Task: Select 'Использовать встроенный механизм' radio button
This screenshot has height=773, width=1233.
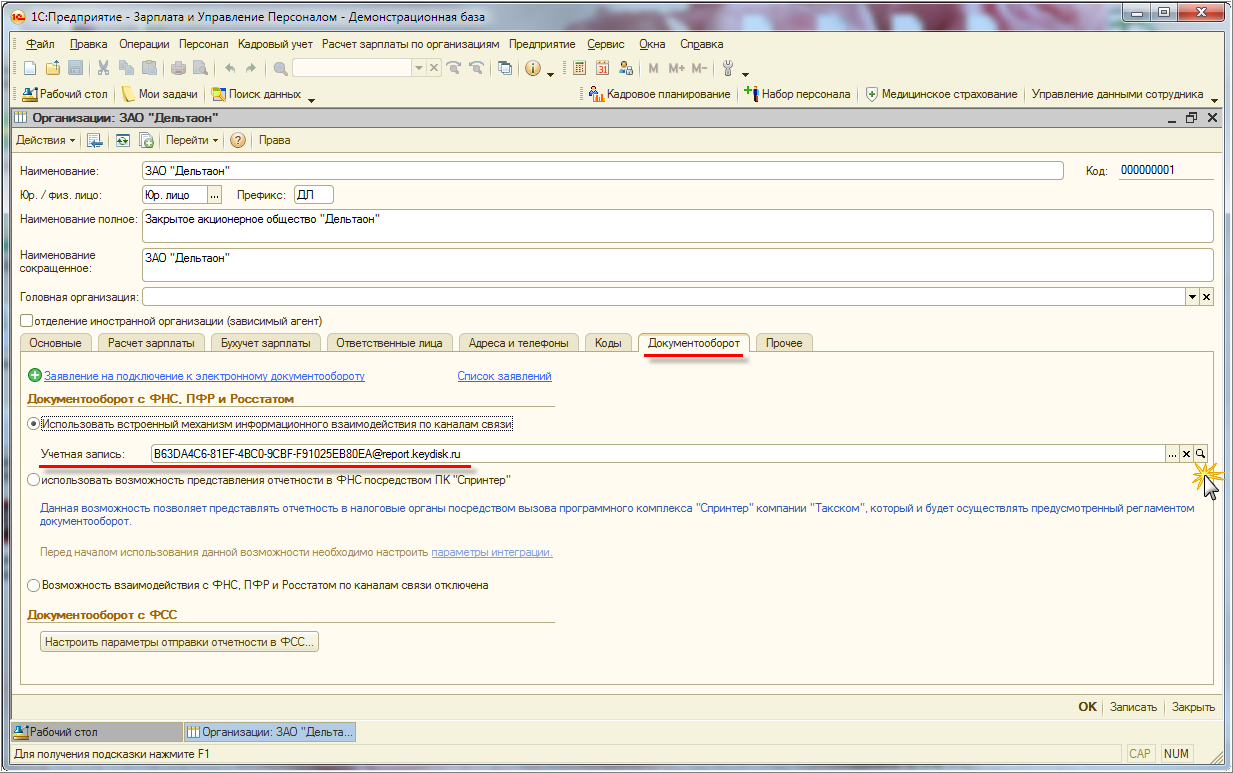Action: 34,424
